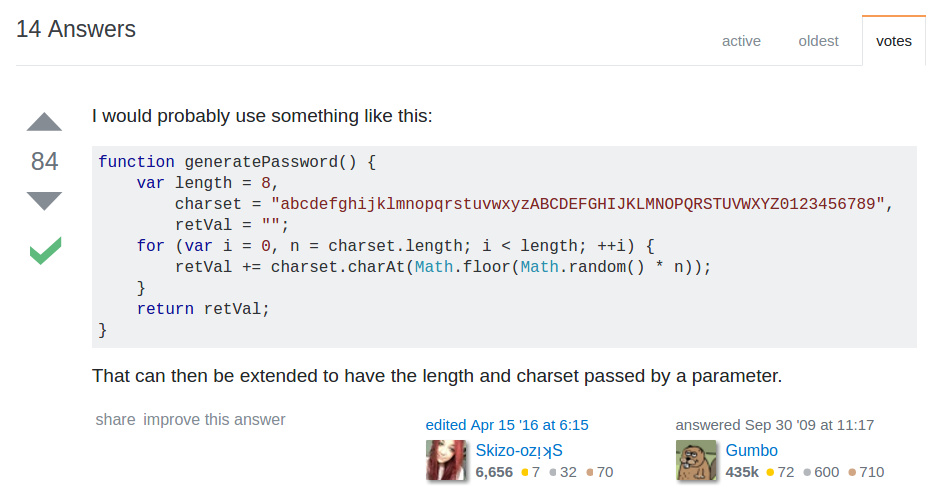Viewport: 945px width, 504px height.
Task: Switch to the votes sorting tab
Action: (x=893, y=41)
